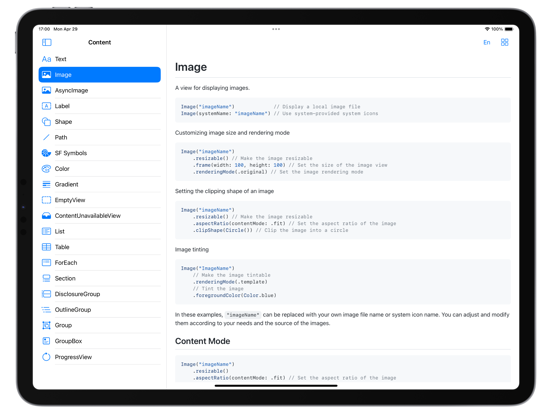Click the code block with .foregroundColor(Color.blue)
This screenshot has width=552, height=414.
pos(343,282)
